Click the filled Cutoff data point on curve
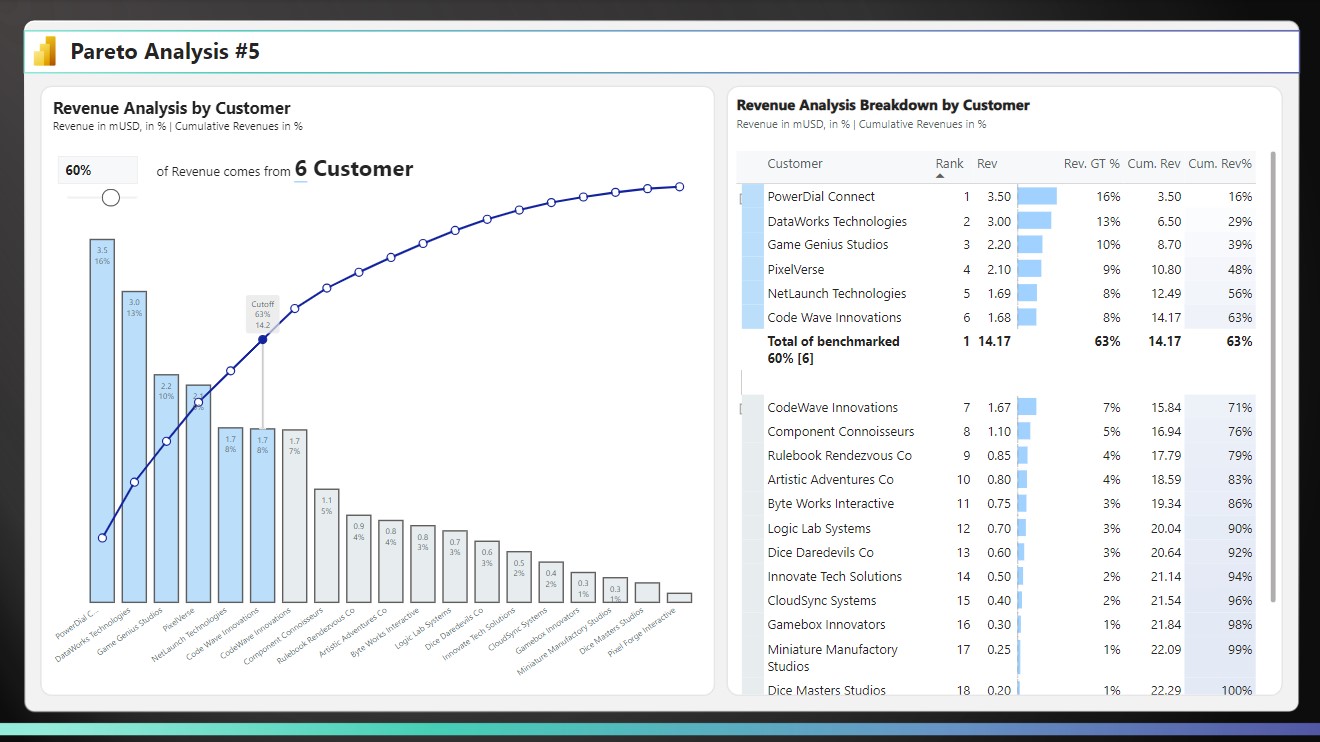1320x742 pixels. coord(262,340)
